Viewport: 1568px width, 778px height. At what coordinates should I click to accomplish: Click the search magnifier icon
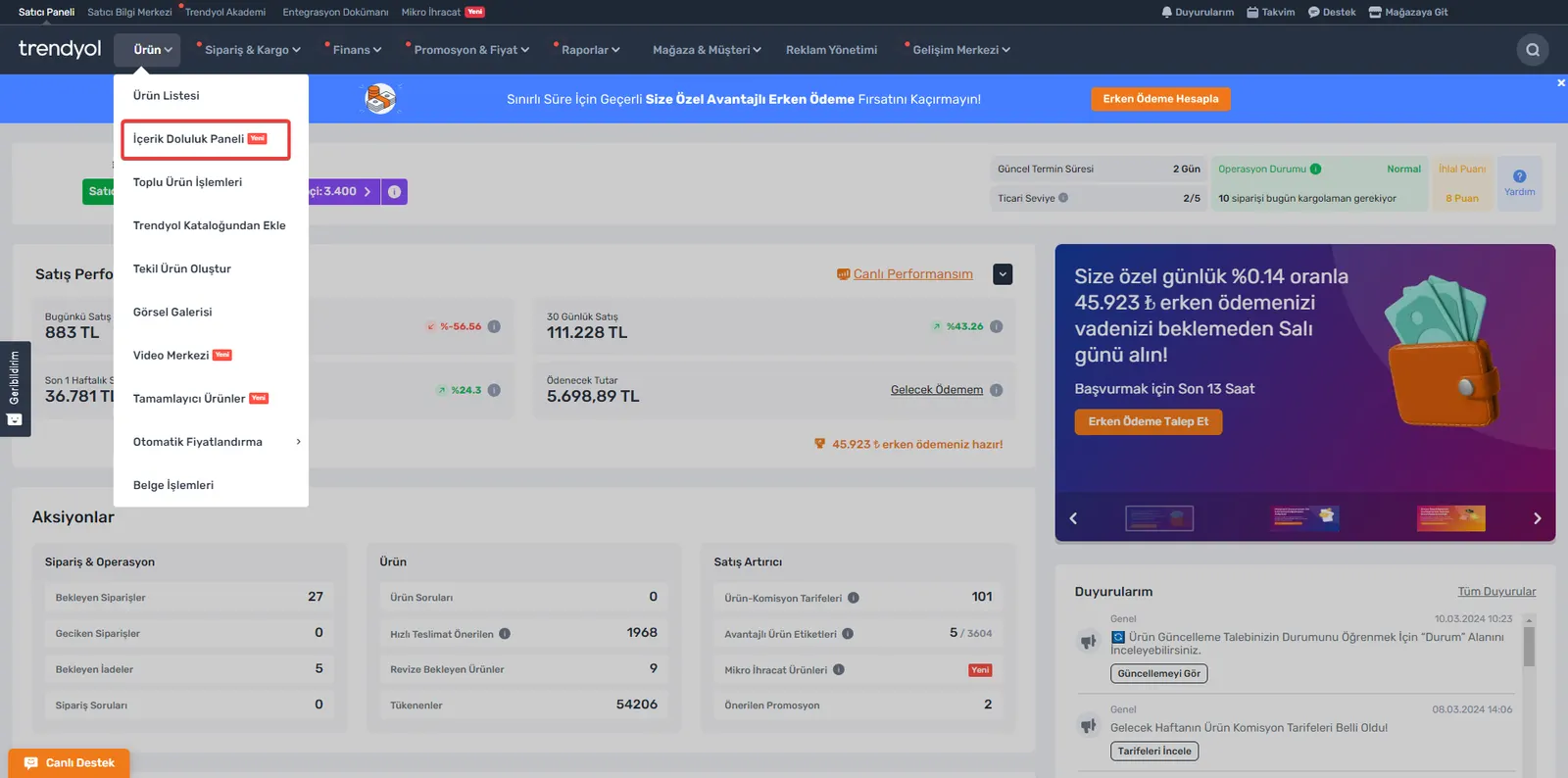coord(1533,50)
